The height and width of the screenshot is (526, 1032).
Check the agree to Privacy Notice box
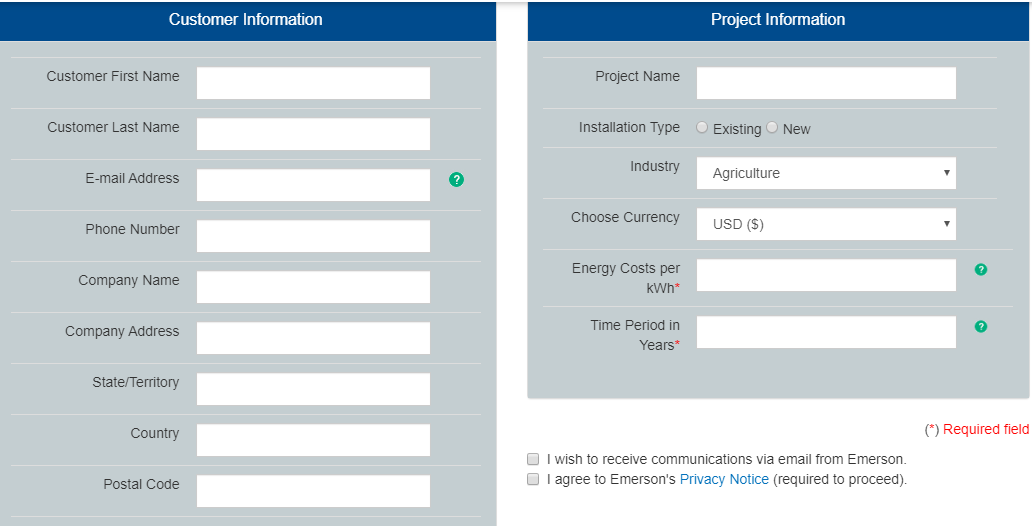click(x=533, y=479)
